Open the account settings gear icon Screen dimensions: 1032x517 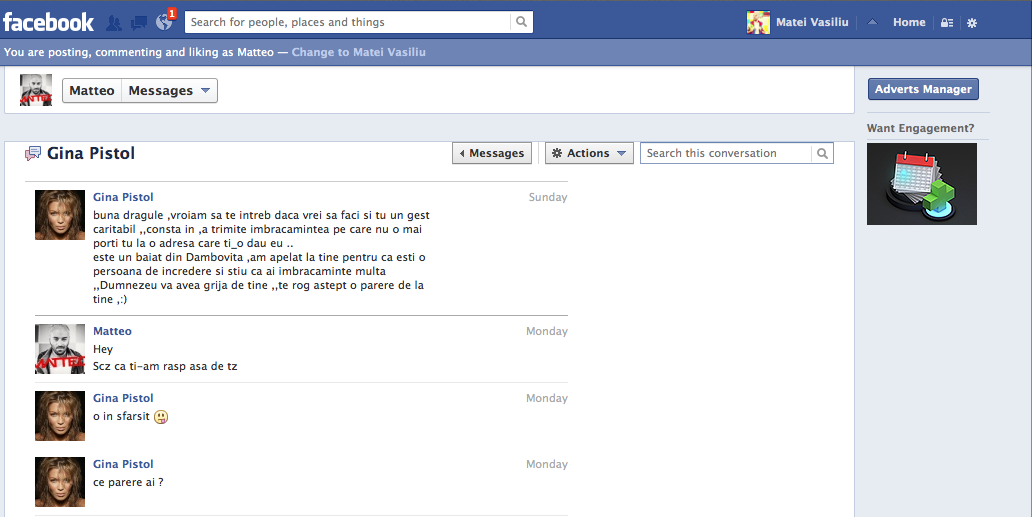972,22
